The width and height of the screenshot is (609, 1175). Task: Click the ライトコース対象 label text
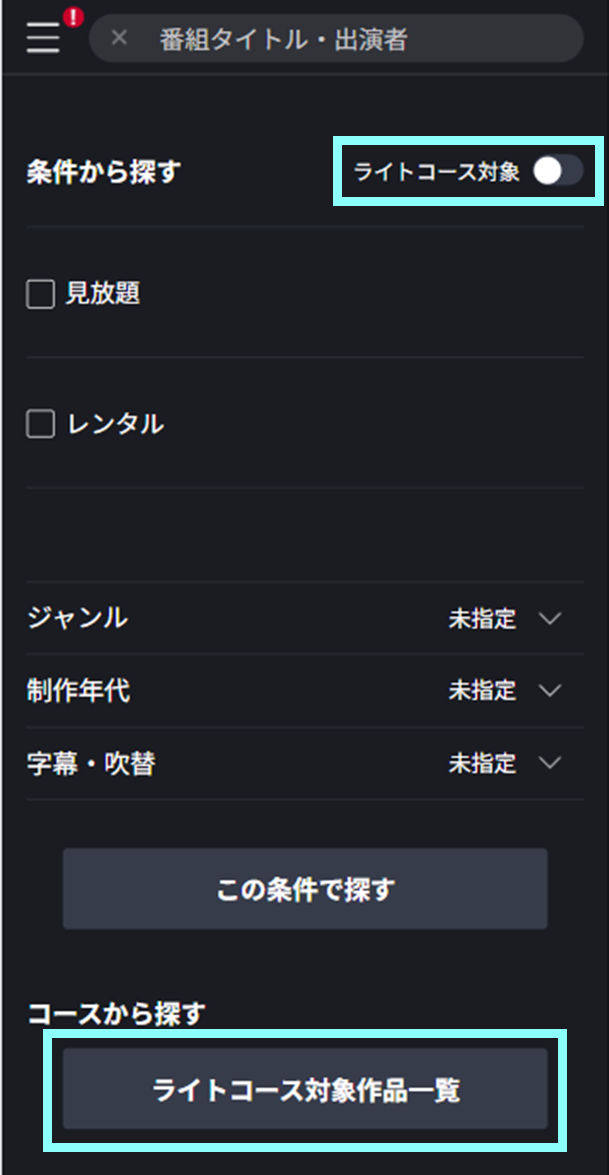click(x=437, y=172)
